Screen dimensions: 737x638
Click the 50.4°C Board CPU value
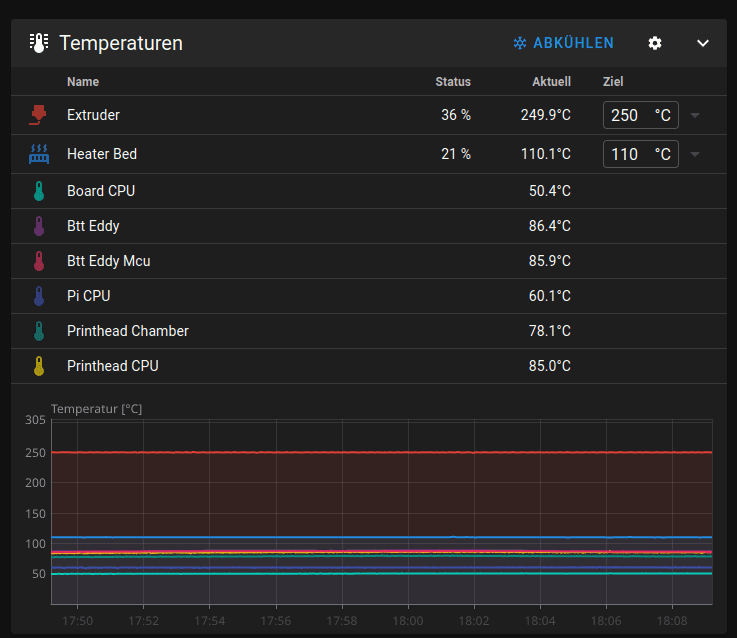tap(550, 191)
